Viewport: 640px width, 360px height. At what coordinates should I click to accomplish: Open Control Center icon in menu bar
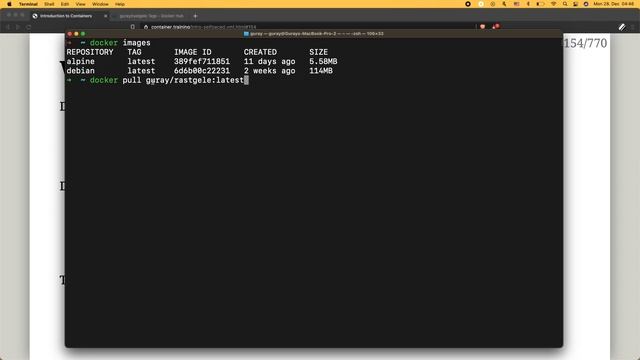tap(576, 4)
